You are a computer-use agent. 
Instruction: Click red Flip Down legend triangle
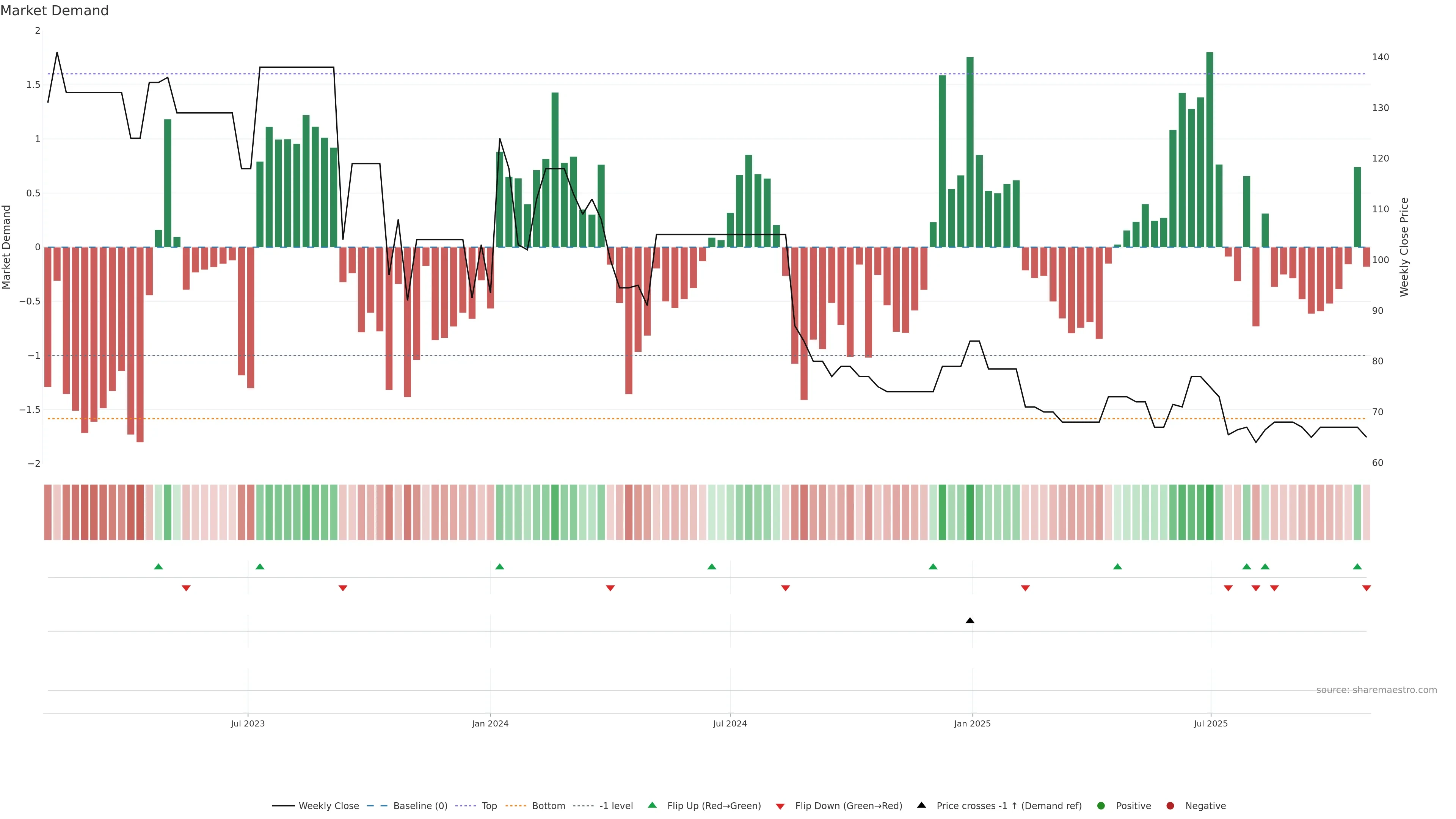point(780,806)
